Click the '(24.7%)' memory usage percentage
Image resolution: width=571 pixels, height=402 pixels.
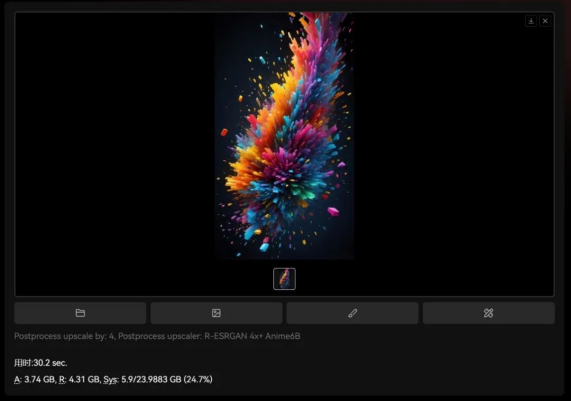[x=198, y=379]
